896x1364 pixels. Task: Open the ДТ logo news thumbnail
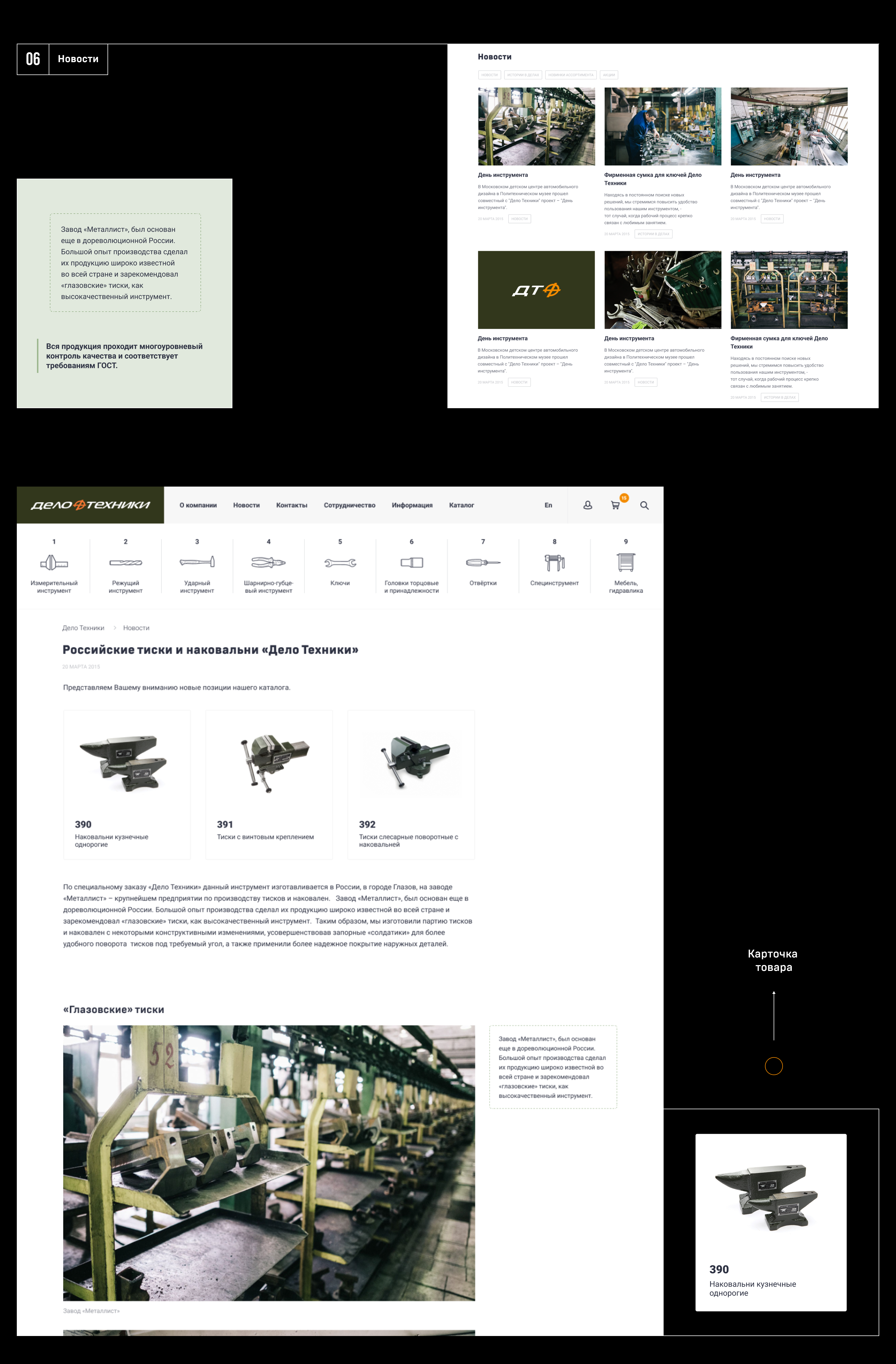[x=536, y=290]
